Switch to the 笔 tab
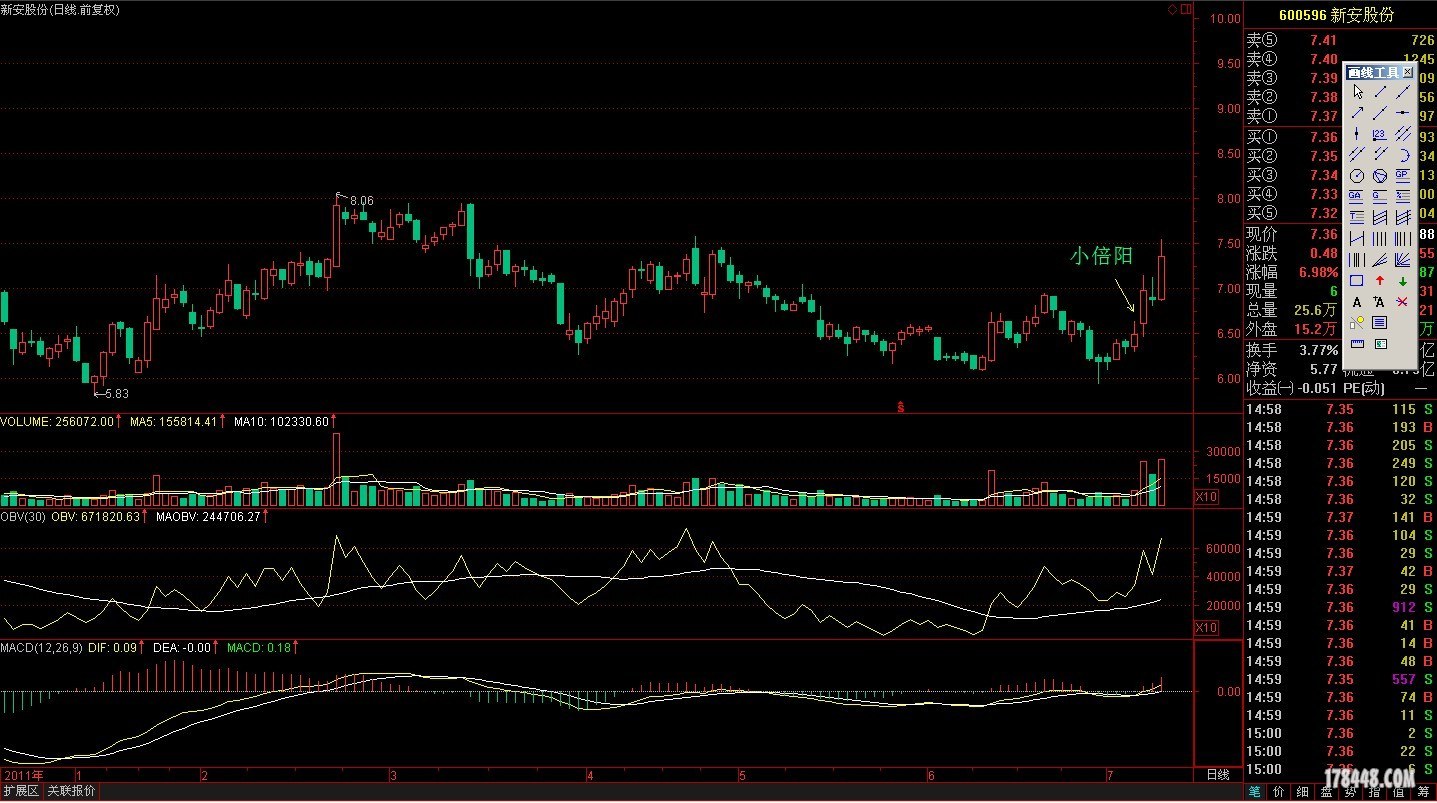The image size is (1437, 803). (x=1254, y=792)
